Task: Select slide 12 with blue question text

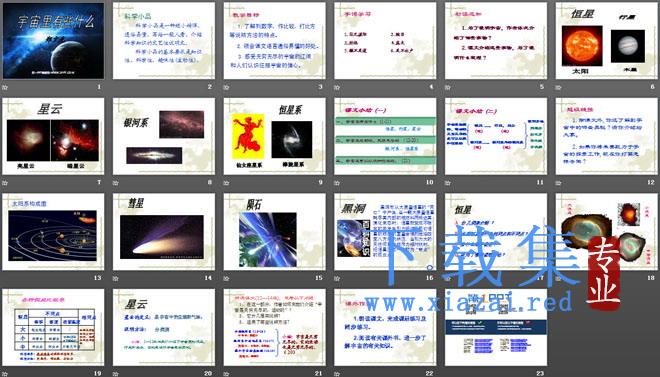Action: tap(607, 136)
